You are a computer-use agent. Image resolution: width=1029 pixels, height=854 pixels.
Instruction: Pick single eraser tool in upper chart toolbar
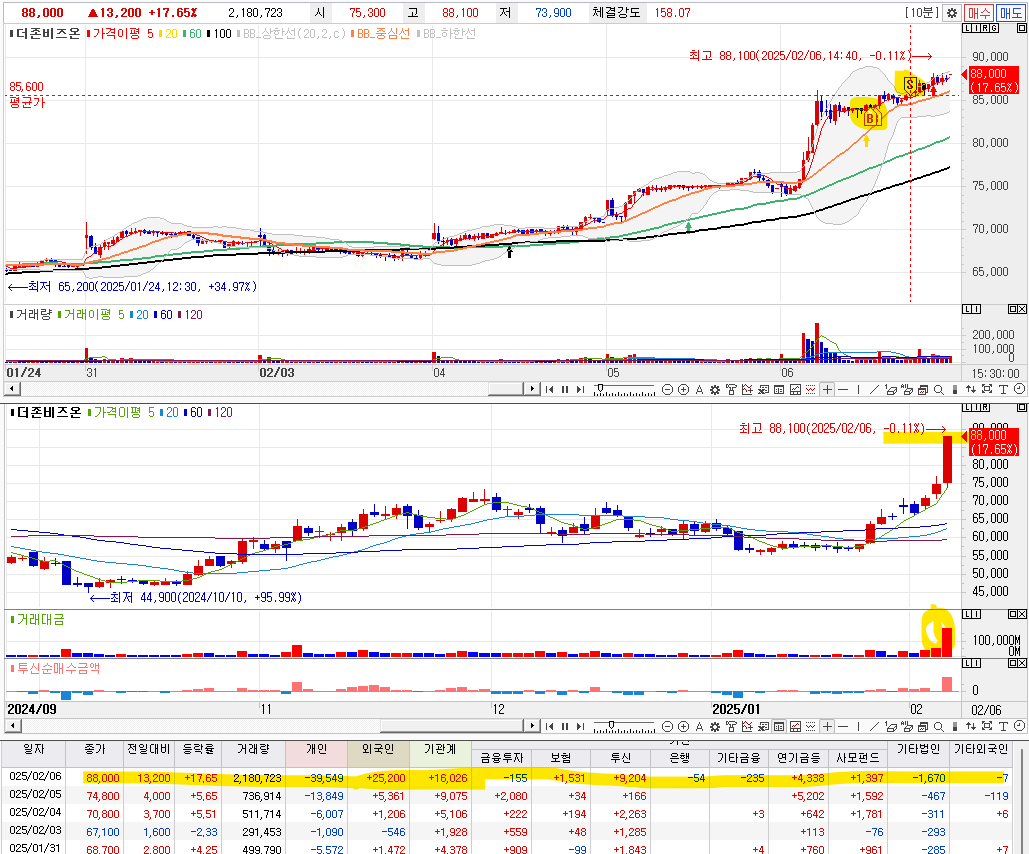pos(891,389)
